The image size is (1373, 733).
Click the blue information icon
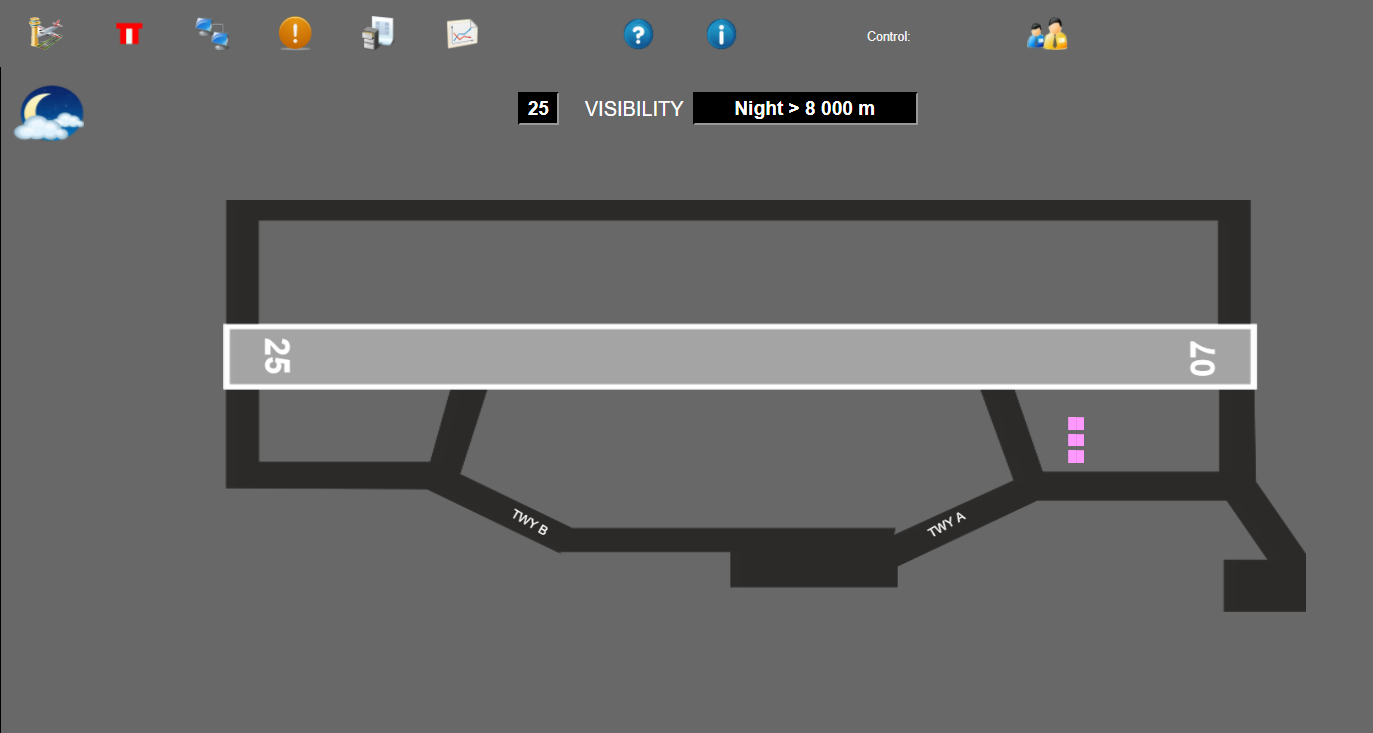click(721, 35)
